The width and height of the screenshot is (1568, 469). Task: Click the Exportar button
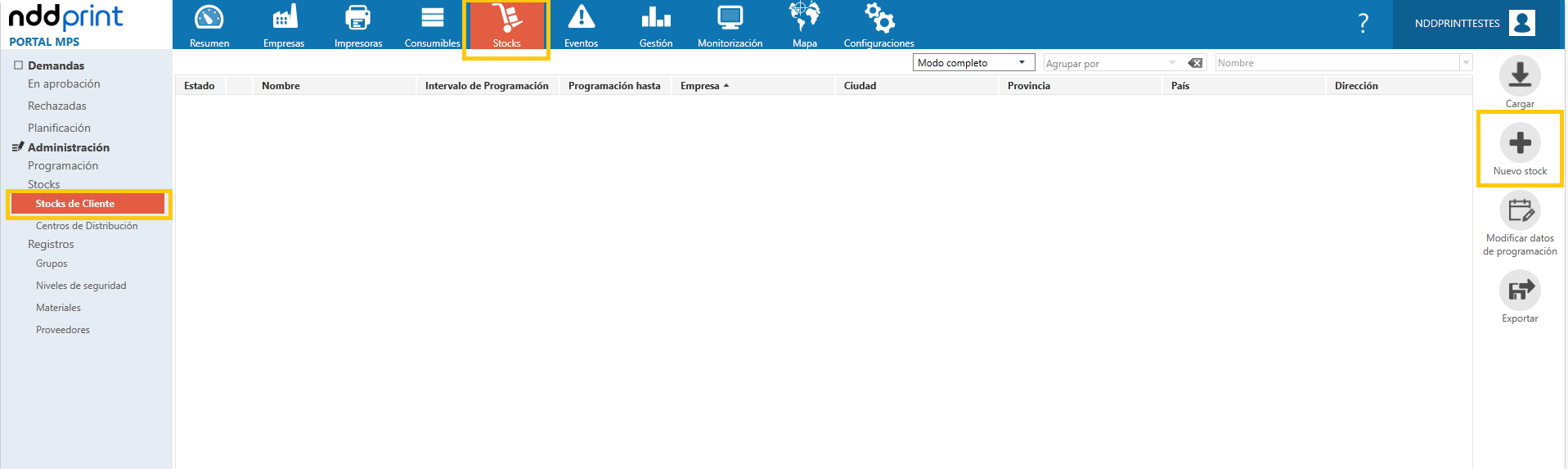click(x=1520, y=290)
